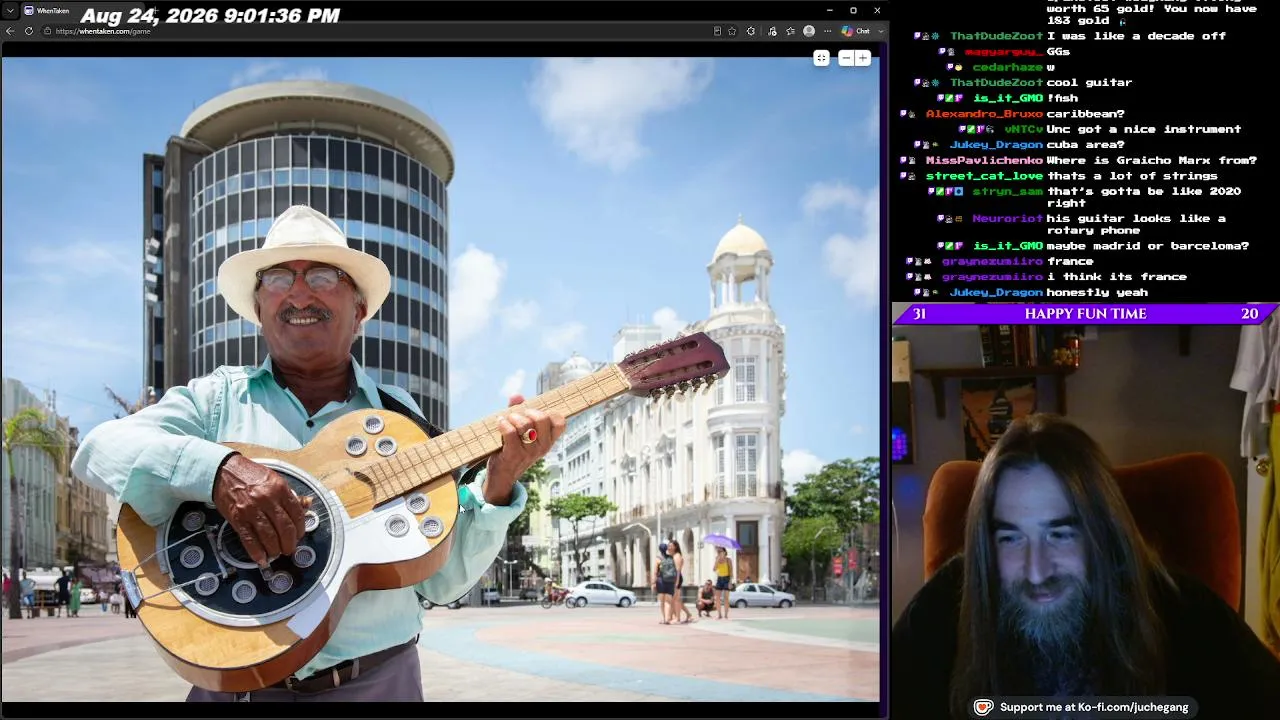
Task: Click chat message 'Unc got a nice instrument'
Action: tap(1144, 129)
